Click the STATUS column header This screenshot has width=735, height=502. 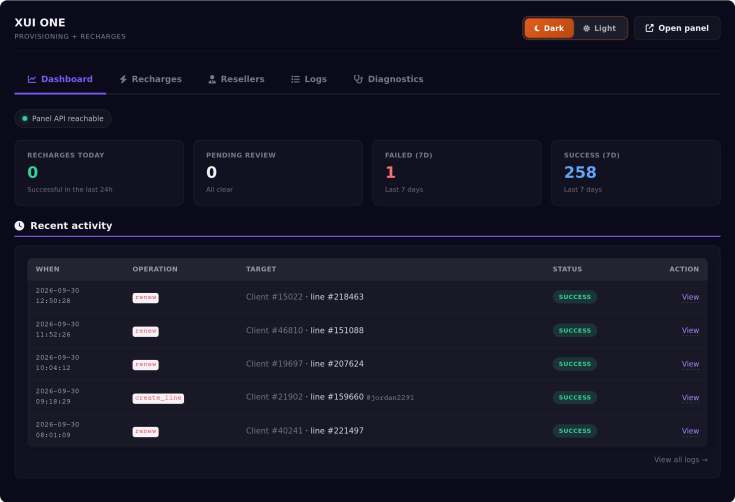pos(567,270)
